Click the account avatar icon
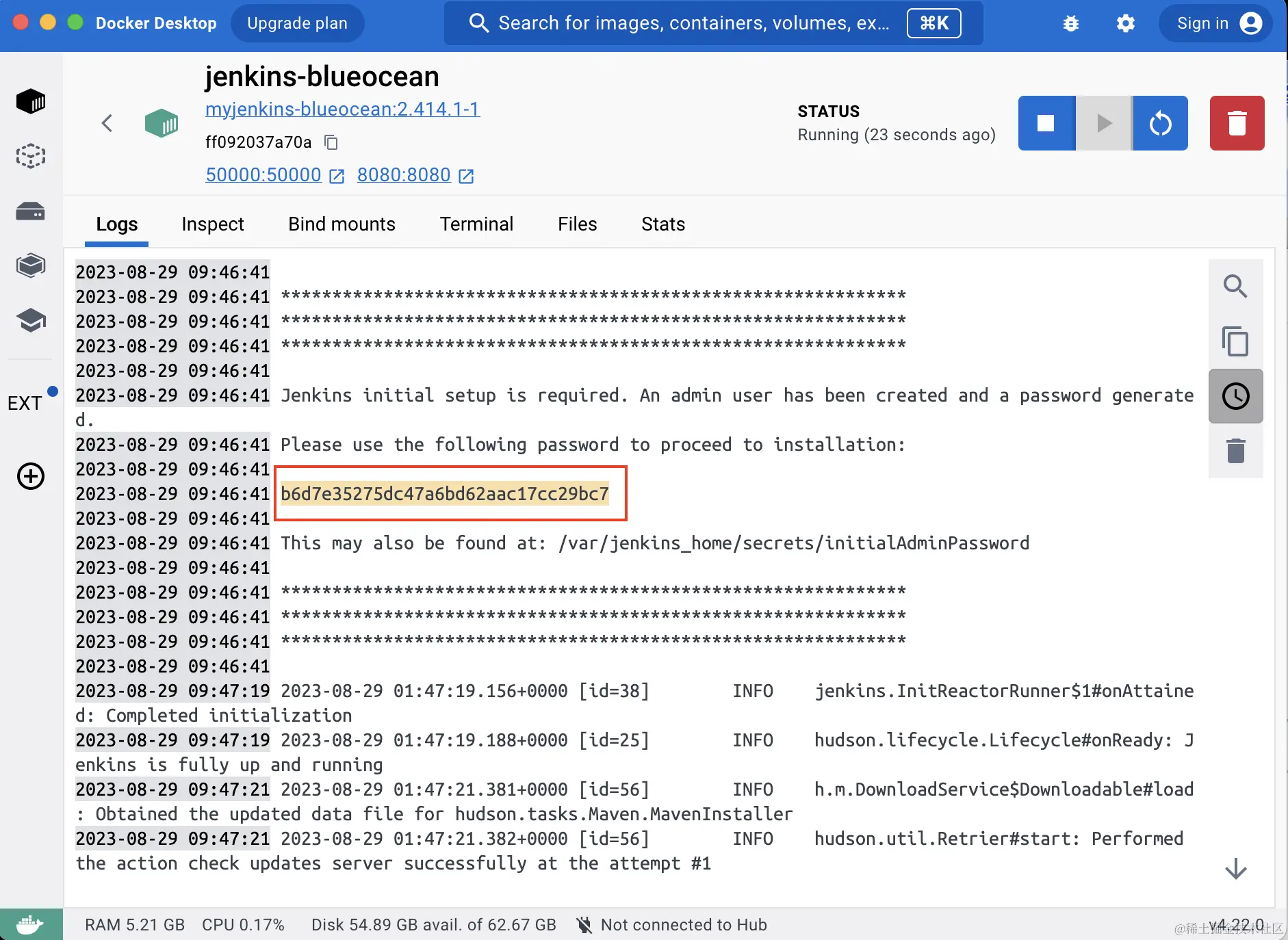The width and height of the screenshot is (1288, 940). tap(1251, 23)
